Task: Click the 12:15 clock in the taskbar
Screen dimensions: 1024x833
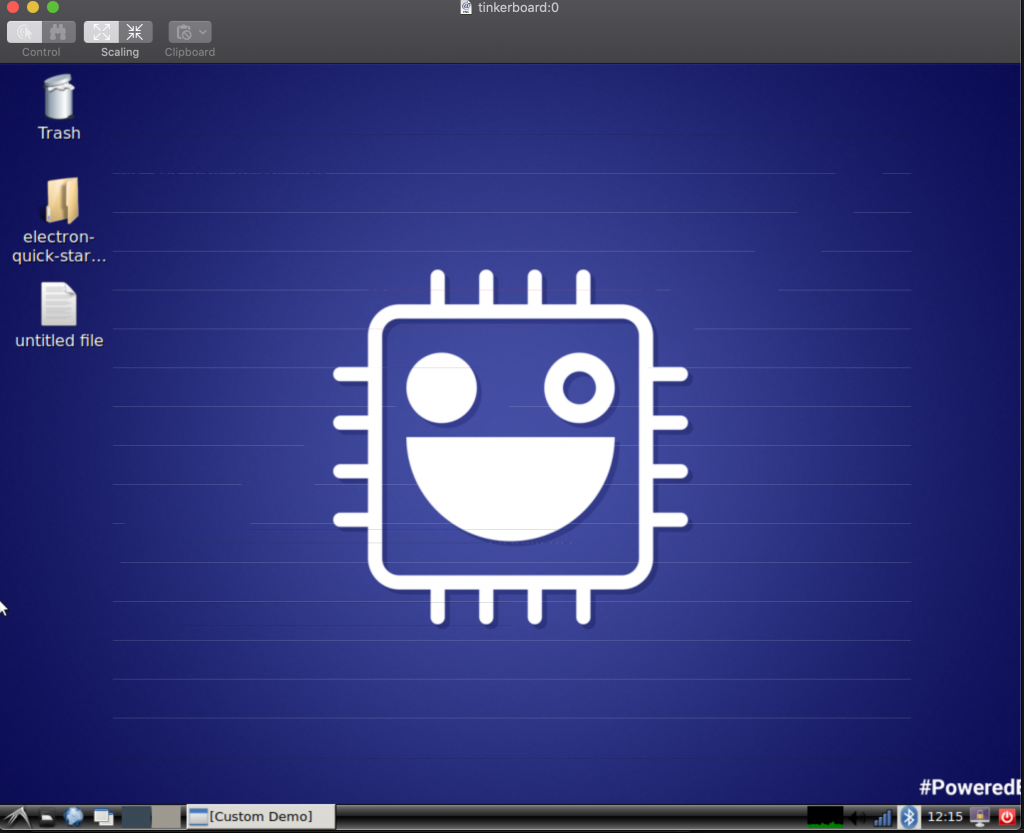Action: tap(945, 817)
